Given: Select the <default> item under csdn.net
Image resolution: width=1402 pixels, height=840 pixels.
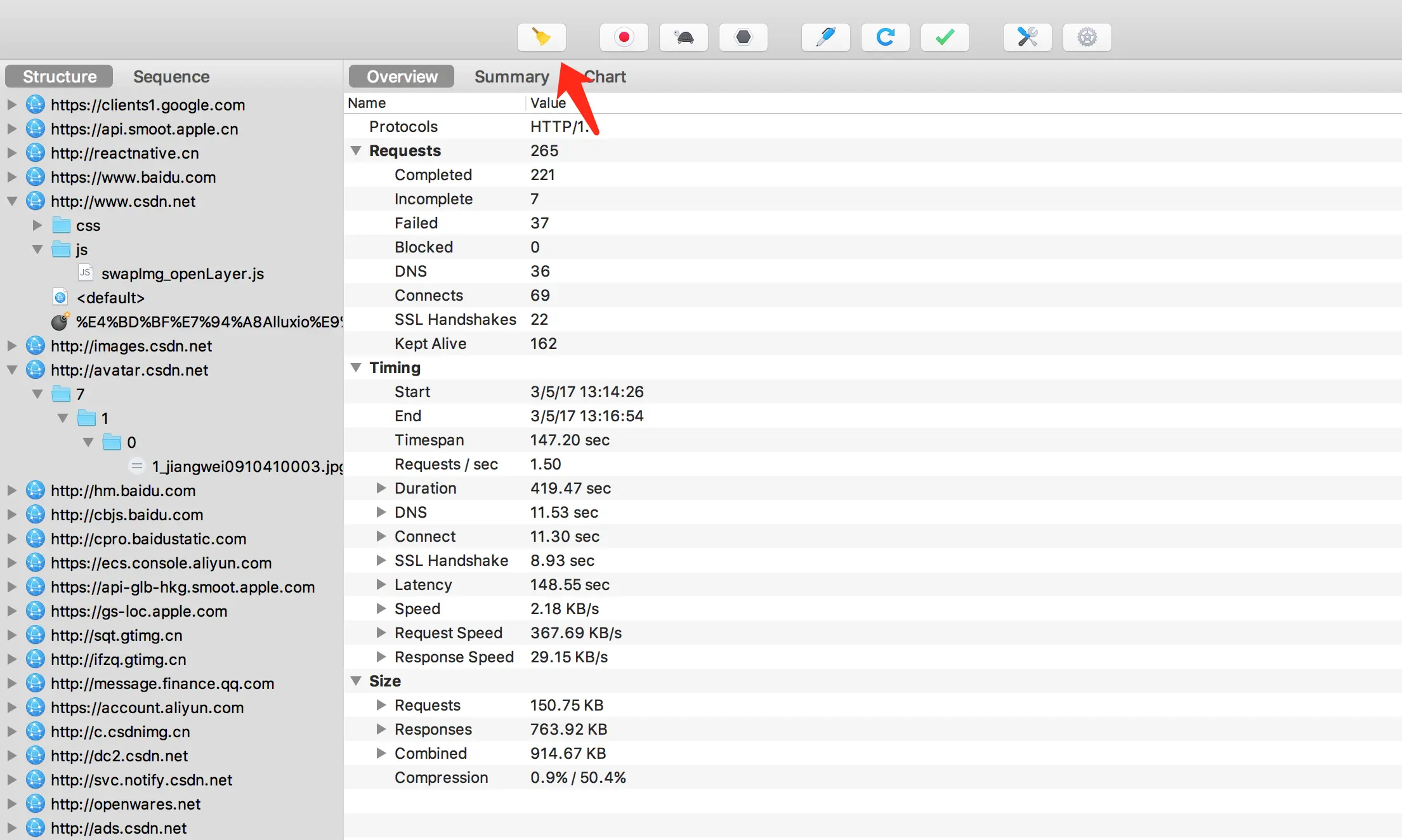Looking at the screenshot, I should point(110,298).
